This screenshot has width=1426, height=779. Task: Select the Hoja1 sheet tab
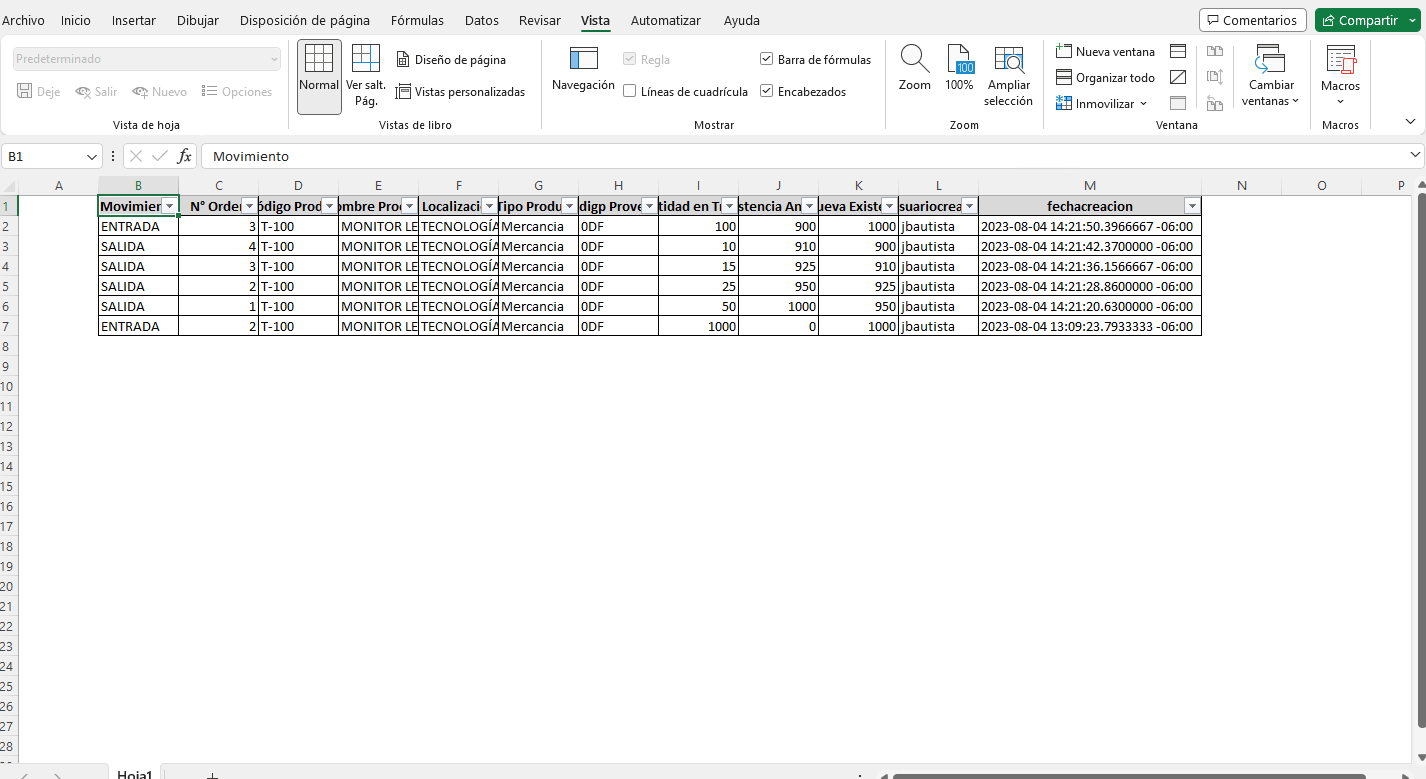[134, 774]
